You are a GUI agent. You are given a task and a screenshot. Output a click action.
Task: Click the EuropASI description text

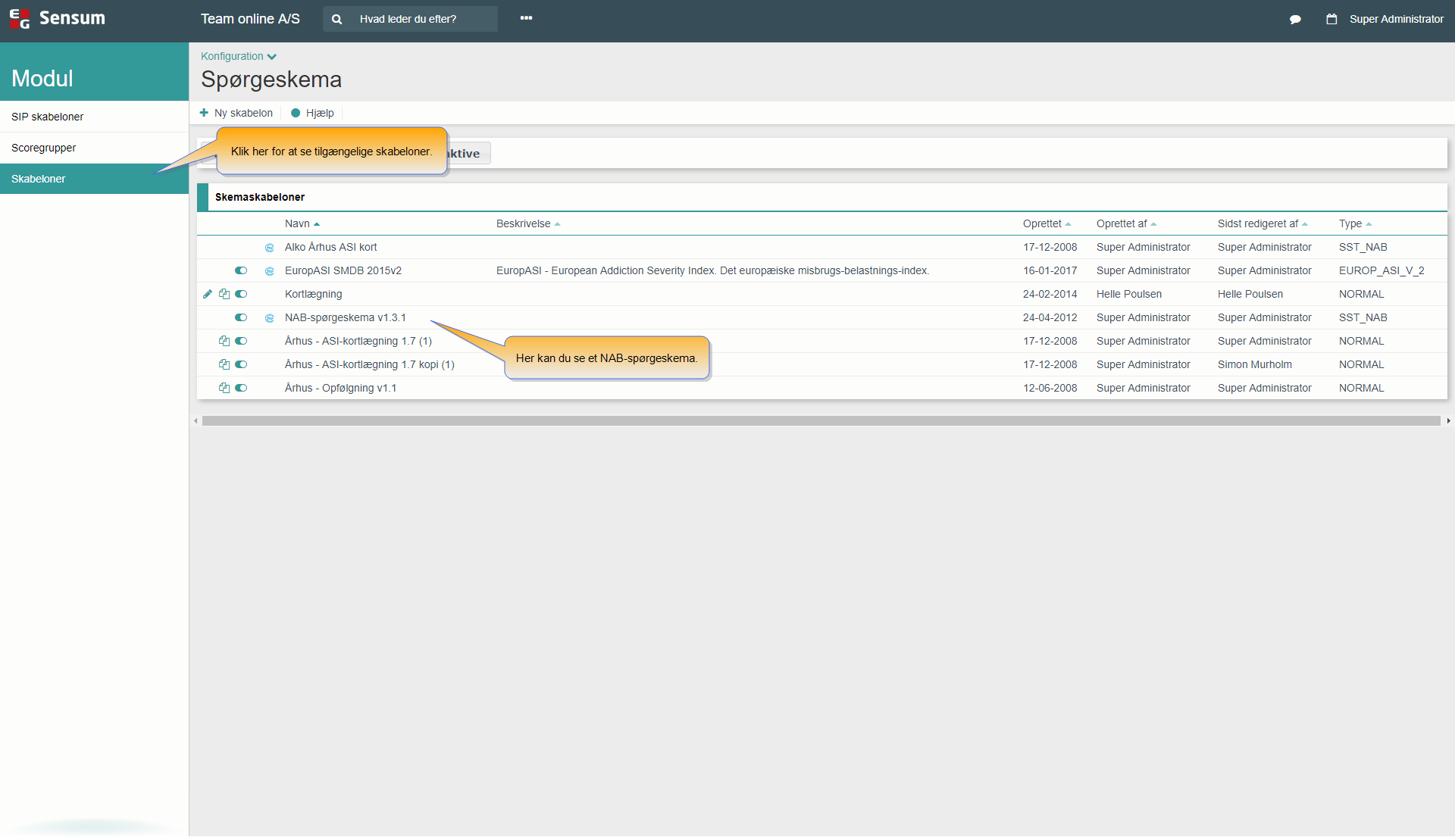712,270
